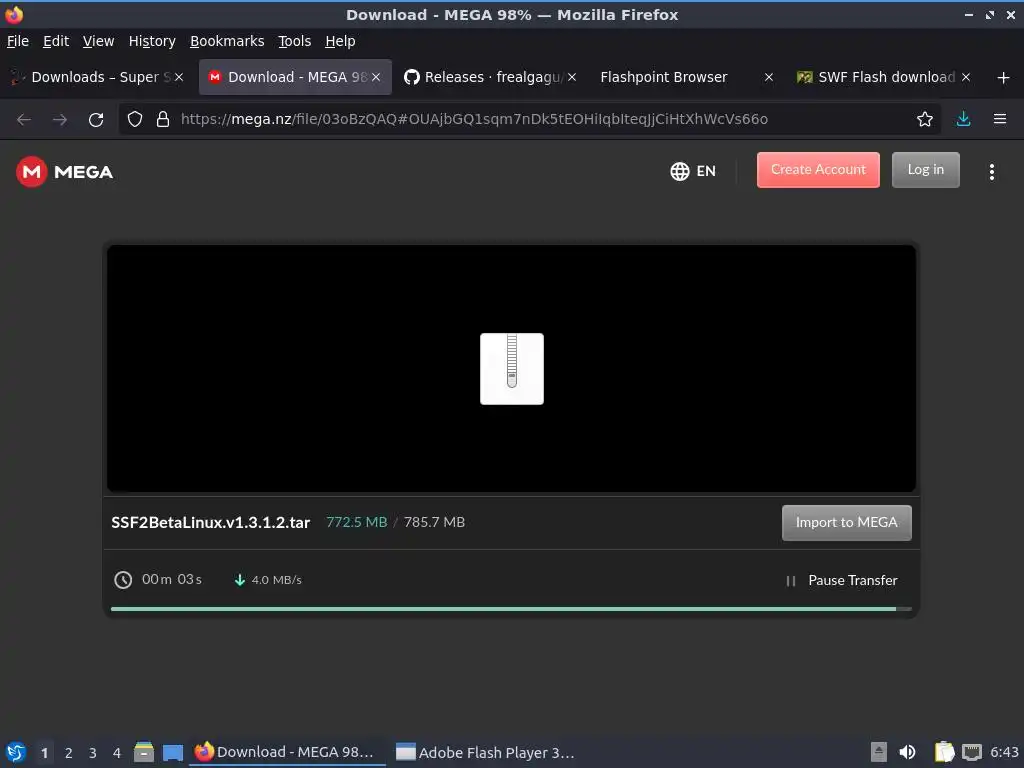Open the file manager taskbar icon
Screen dimensions: 1024x768
click(144, 752)
